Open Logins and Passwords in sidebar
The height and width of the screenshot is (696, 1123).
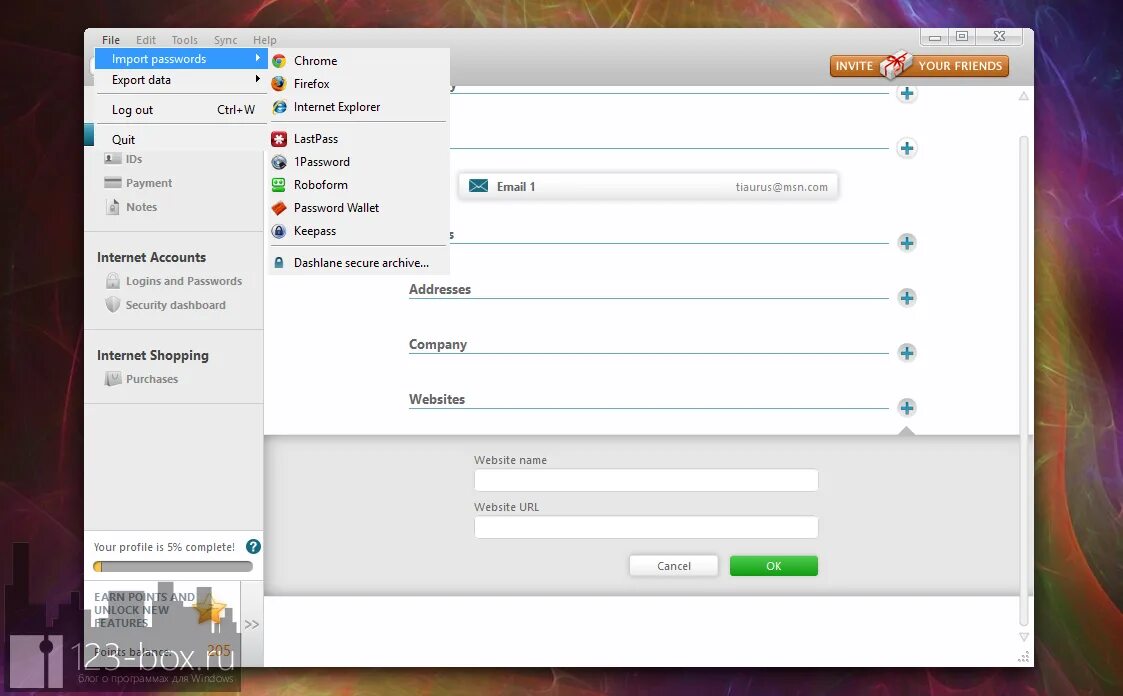[184, 281]
